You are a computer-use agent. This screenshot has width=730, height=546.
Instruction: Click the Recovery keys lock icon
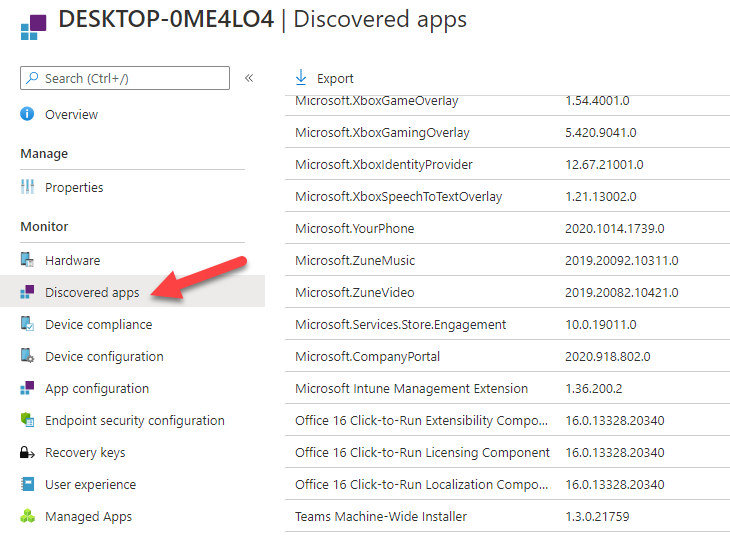click(27, 452)
